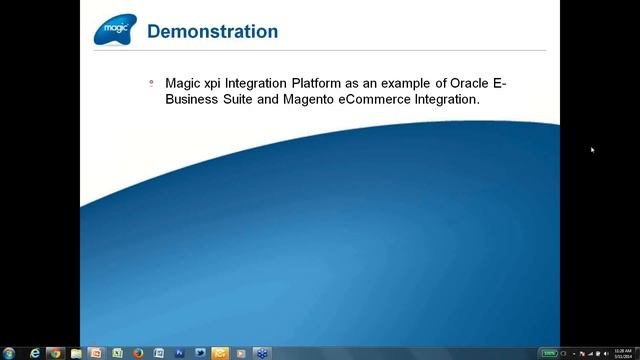Switch to PowerPoint in taskbar
This screenshot has height=360, width=640.
(x=96, y=353)
